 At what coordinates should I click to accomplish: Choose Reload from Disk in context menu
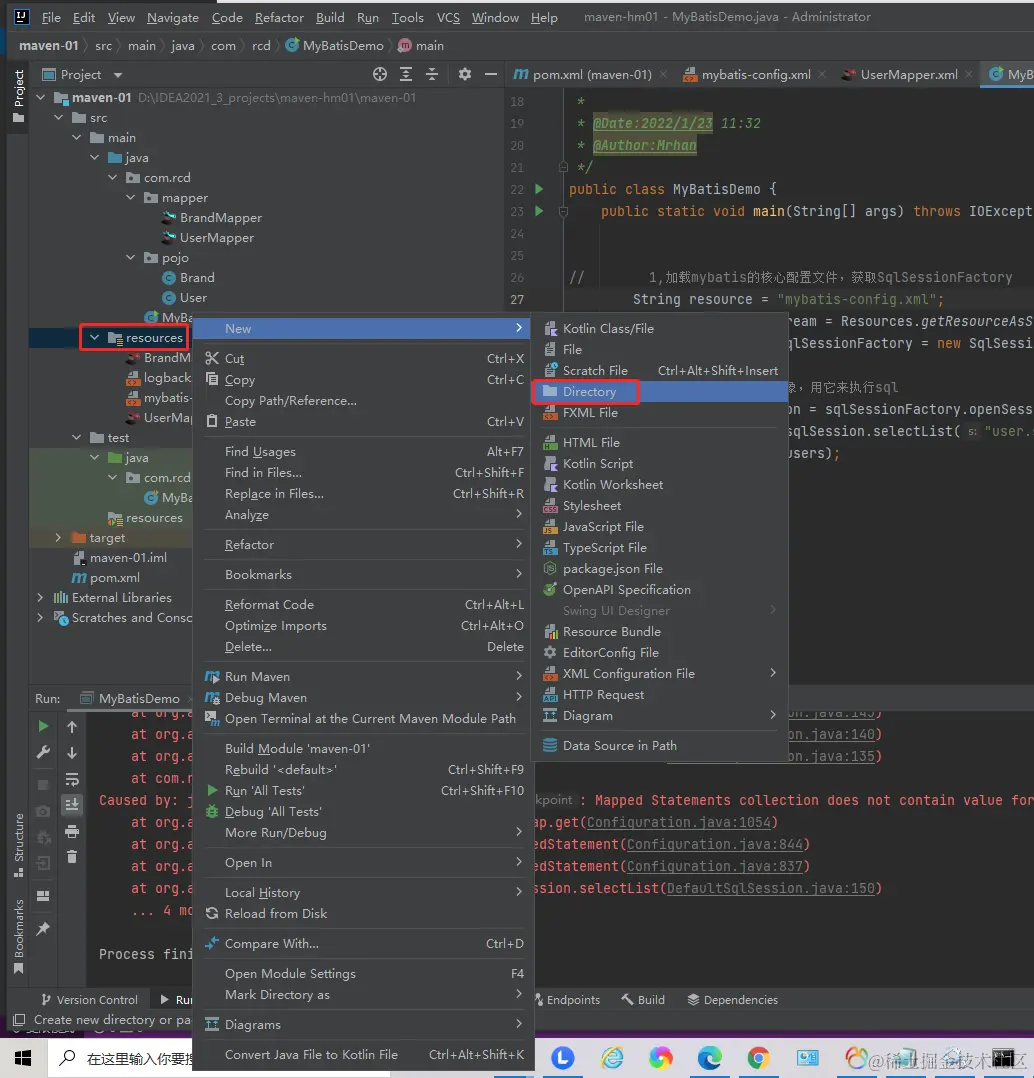(x=364, y=914)
